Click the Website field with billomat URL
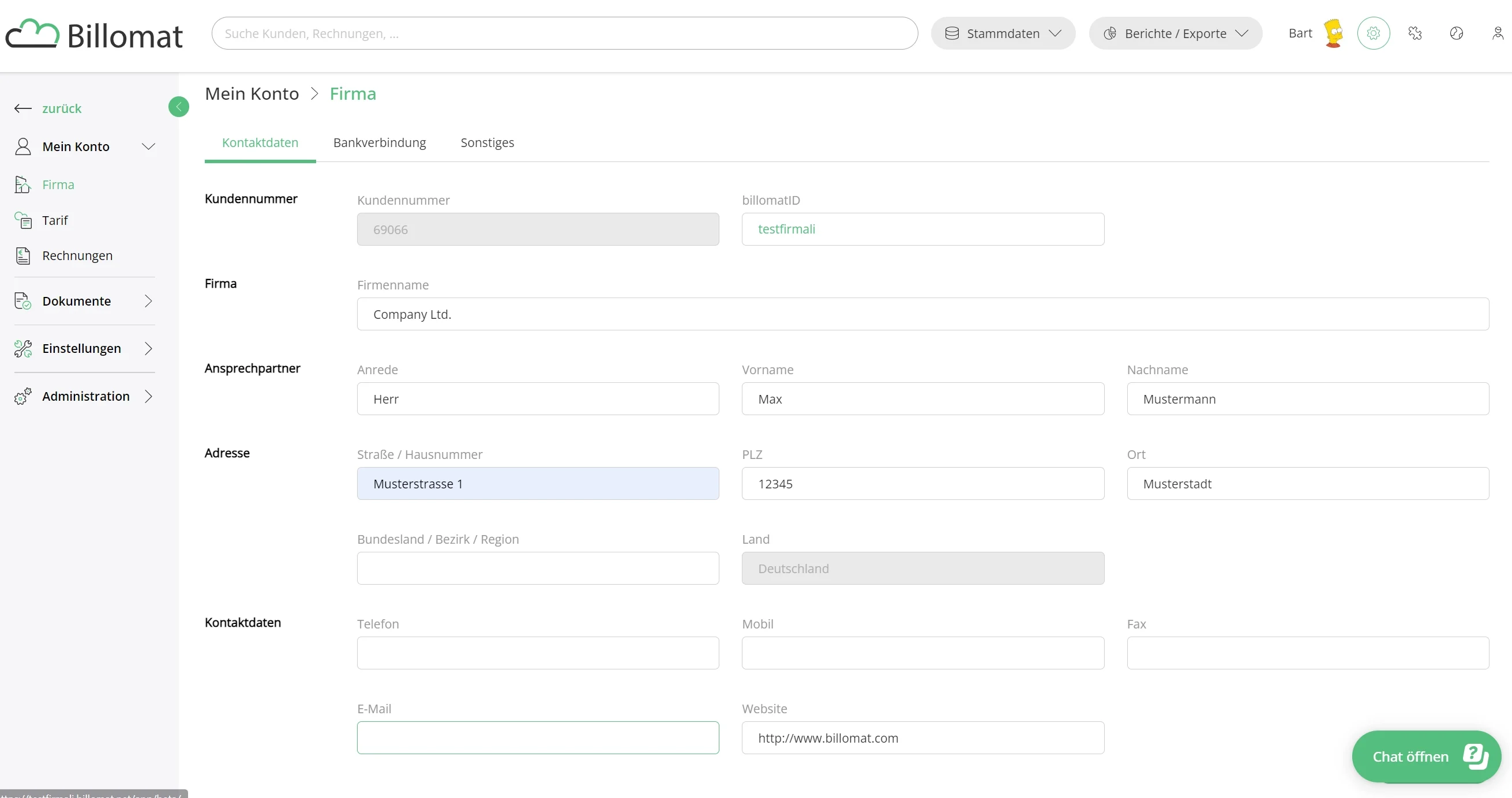The image size is (1512, 798). (x=922, y=737)
